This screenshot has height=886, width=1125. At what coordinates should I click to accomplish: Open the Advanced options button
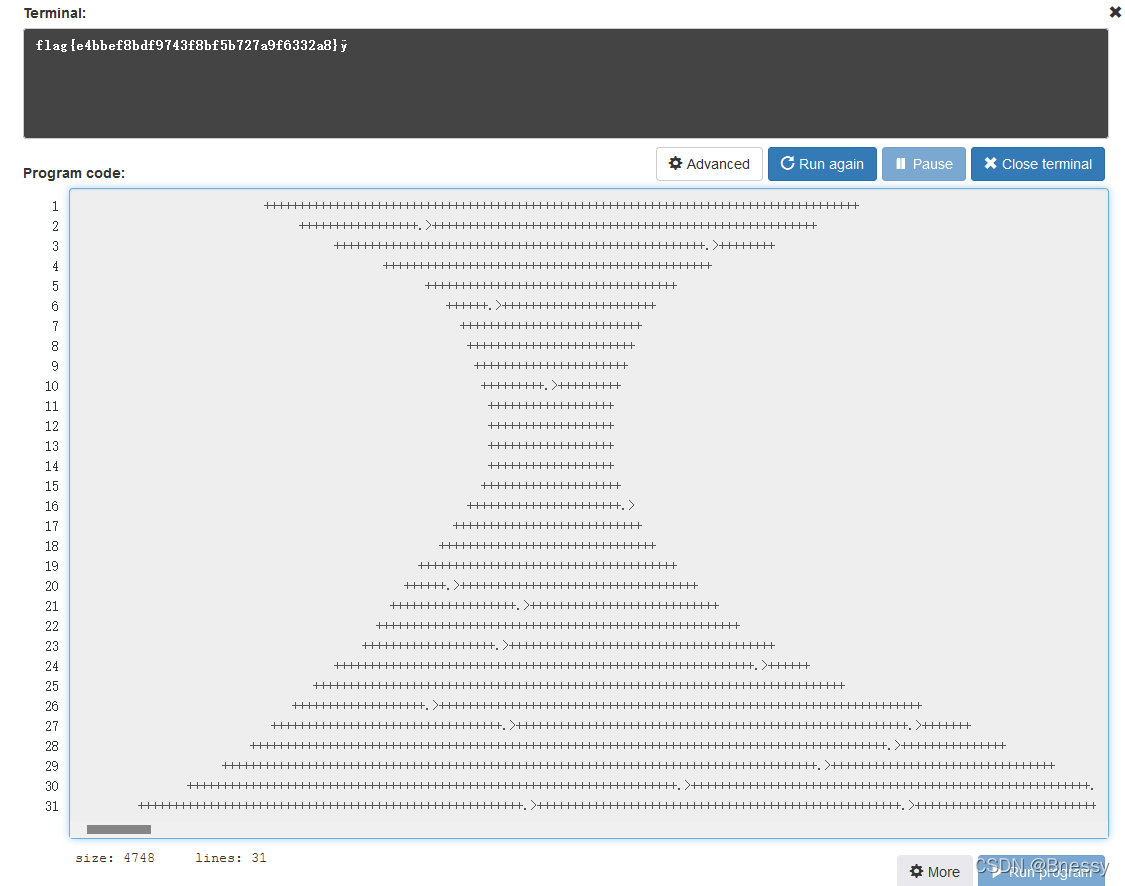709,164
